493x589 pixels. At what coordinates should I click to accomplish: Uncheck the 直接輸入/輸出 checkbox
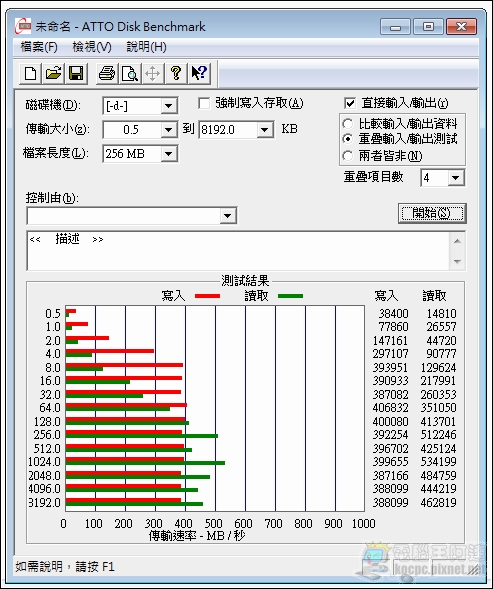pos(349,103)
